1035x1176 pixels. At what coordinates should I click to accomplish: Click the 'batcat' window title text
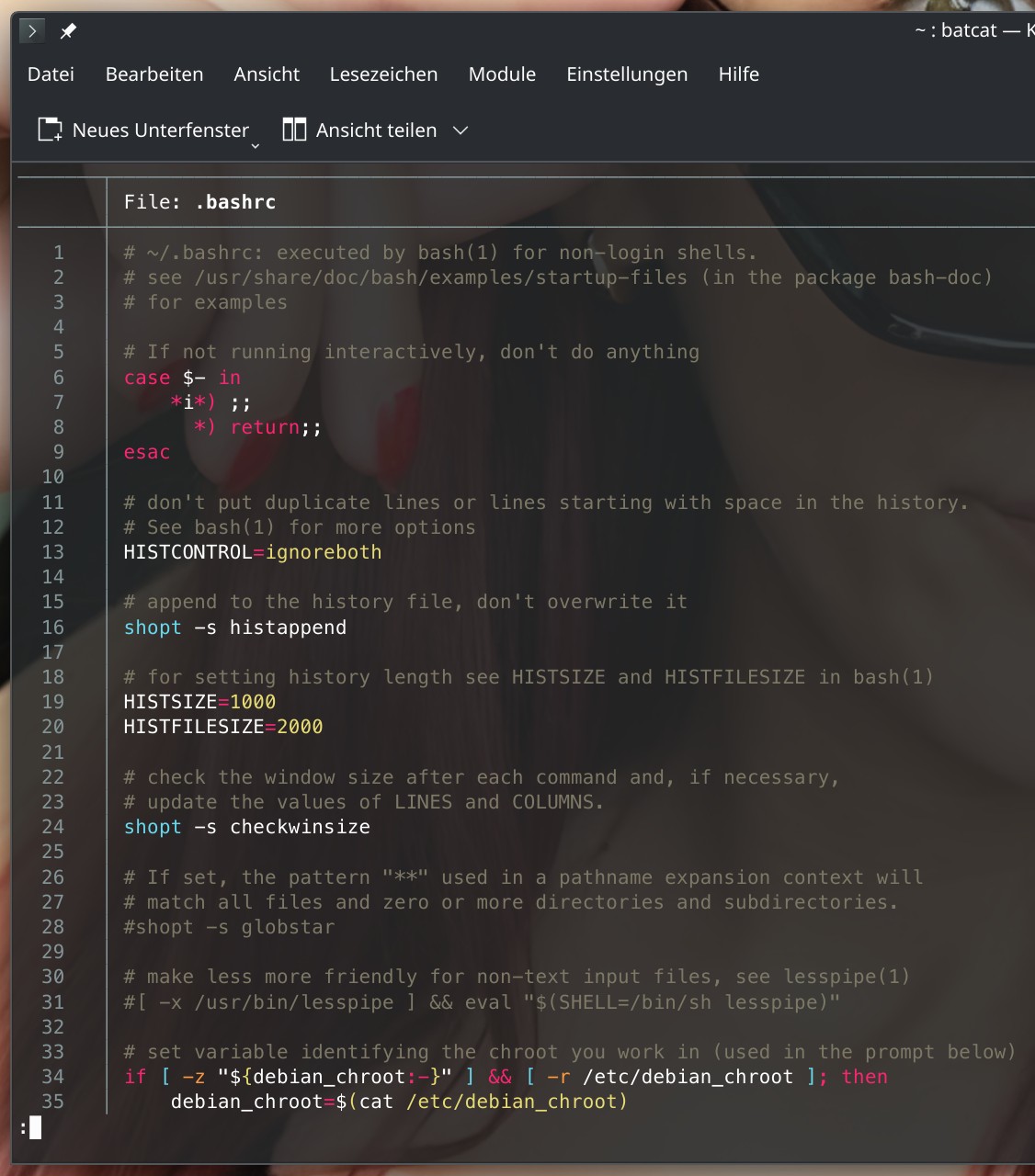coord(969,30)
